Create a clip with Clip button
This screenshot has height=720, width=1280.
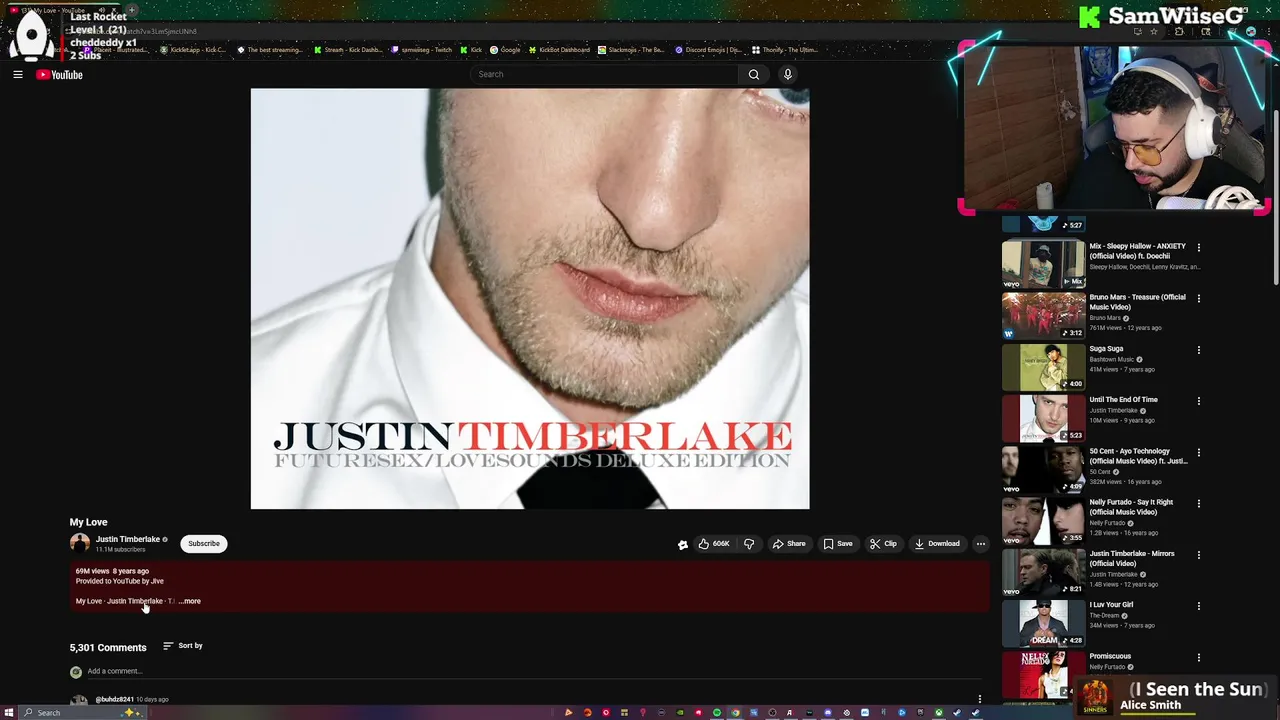click(x=883, y=544)
